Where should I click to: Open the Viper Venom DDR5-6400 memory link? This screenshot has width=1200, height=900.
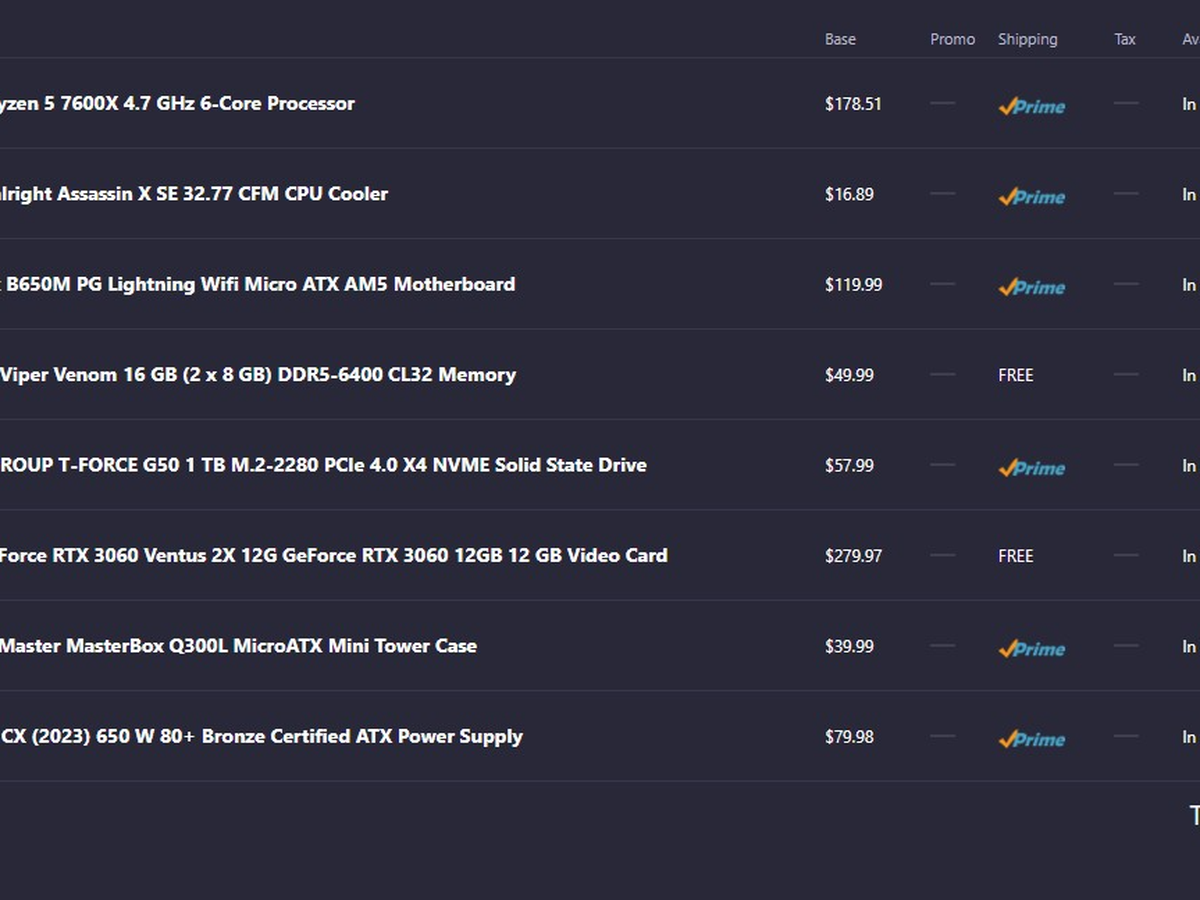pyautogui.click(x=258, y=375)
